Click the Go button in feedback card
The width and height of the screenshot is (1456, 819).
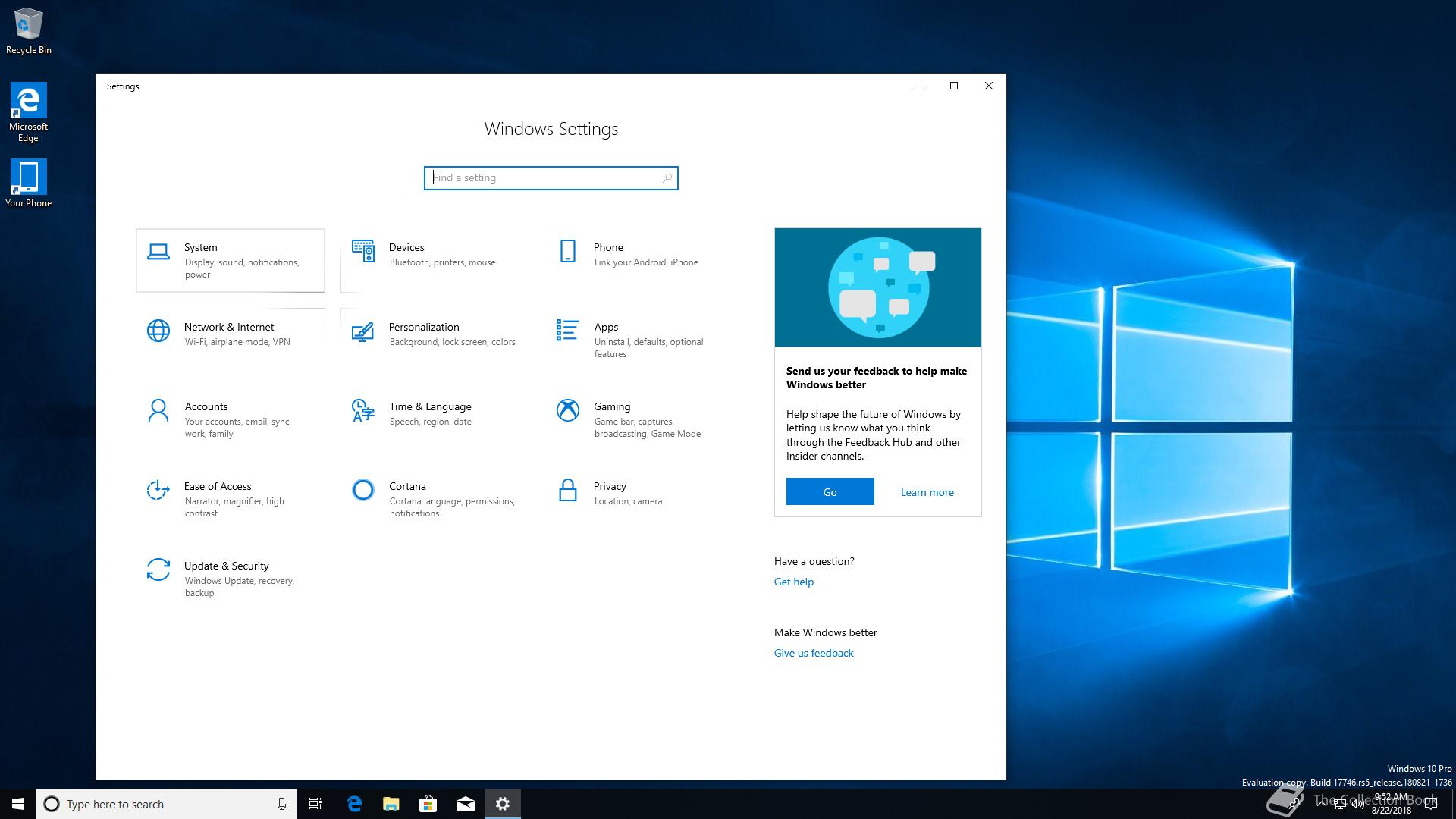pos(830,491)
